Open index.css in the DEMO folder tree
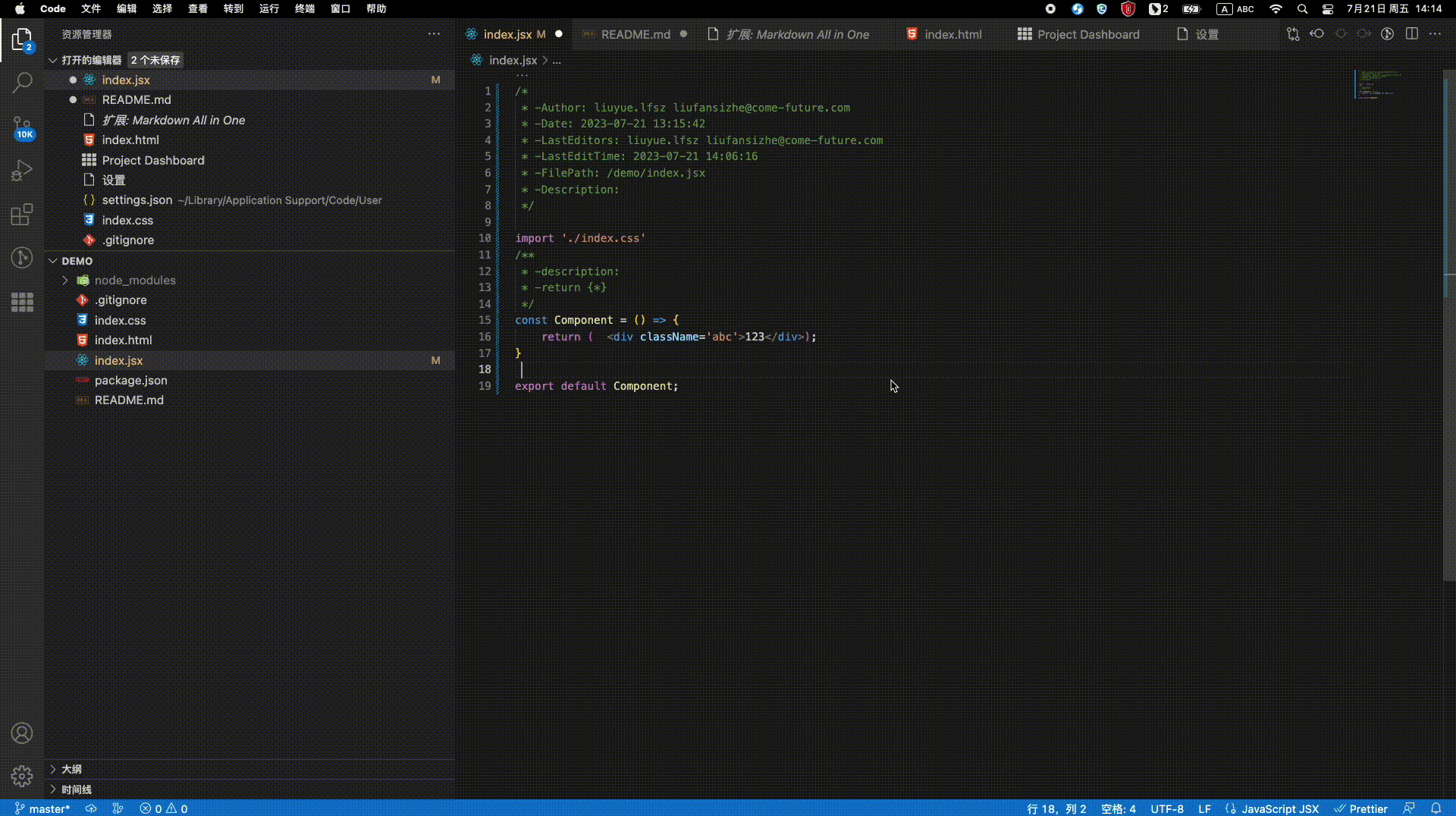 (250, 321)
